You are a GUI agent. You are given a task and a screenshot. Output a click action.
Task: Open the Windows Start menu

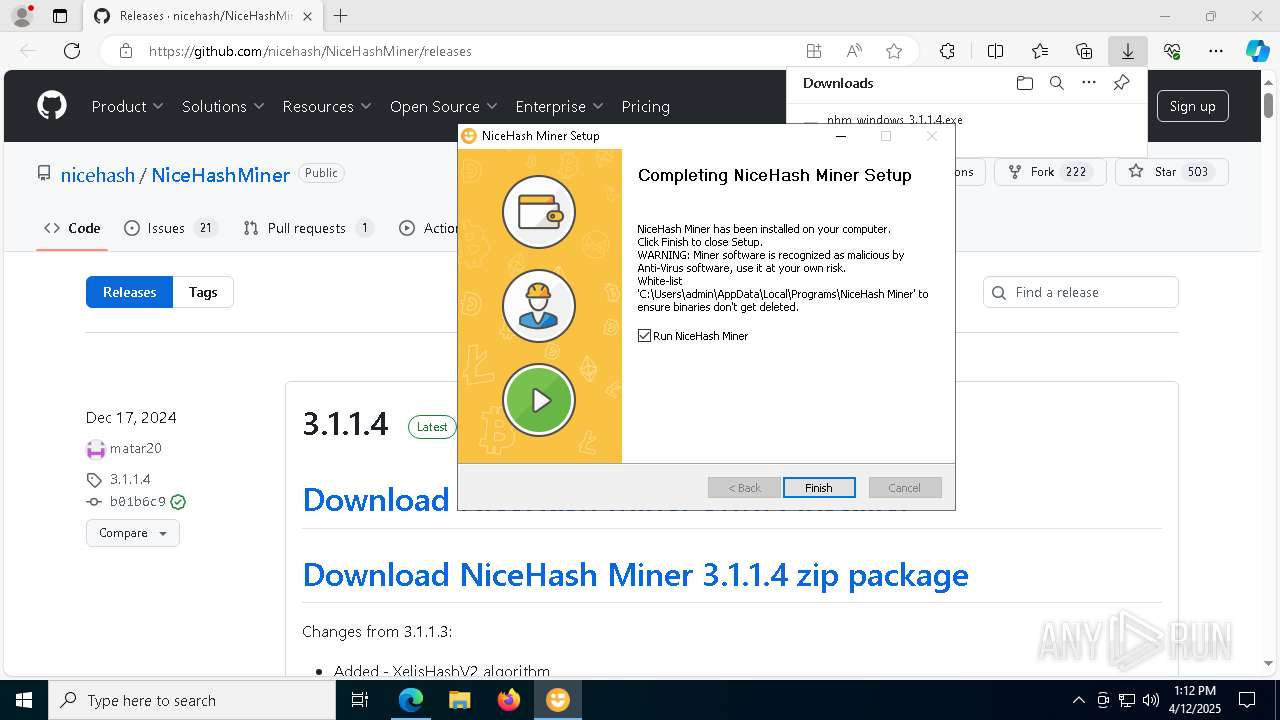pyautogui.click(x=24, y=700)
